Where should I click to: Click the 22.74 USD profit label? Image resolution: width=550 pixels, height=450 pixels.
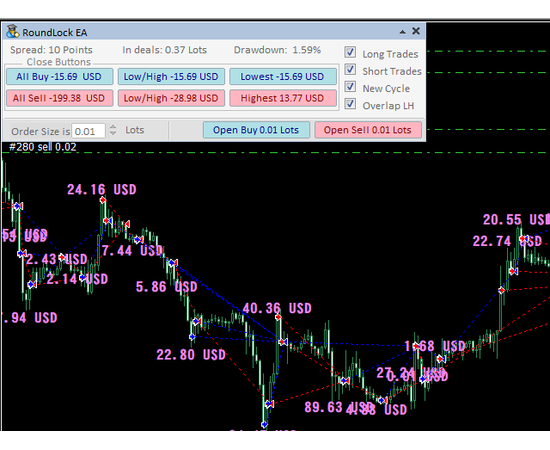click(507, 241)
